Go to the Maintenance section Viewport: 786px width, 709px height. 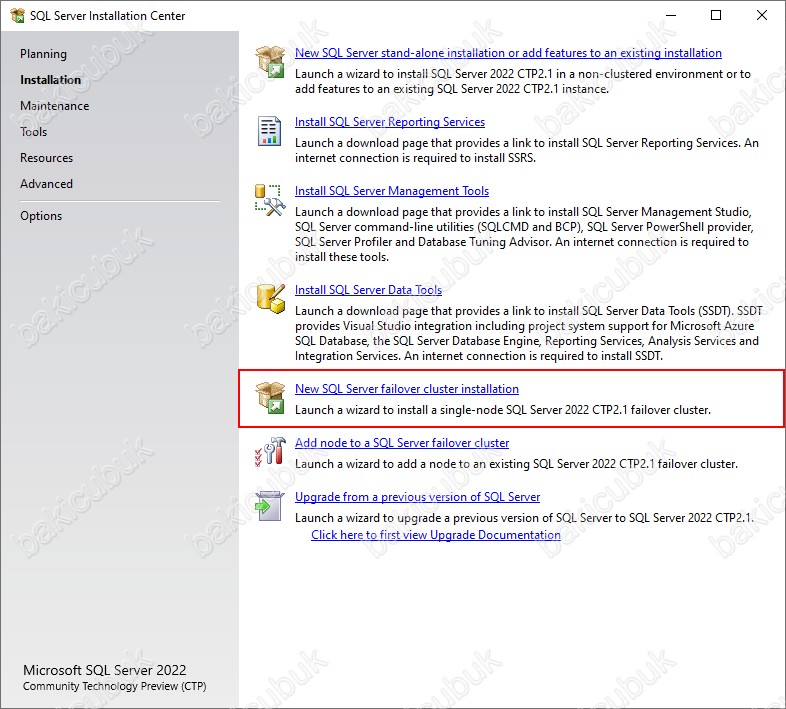pyautogui.click(x=55, y=106)
